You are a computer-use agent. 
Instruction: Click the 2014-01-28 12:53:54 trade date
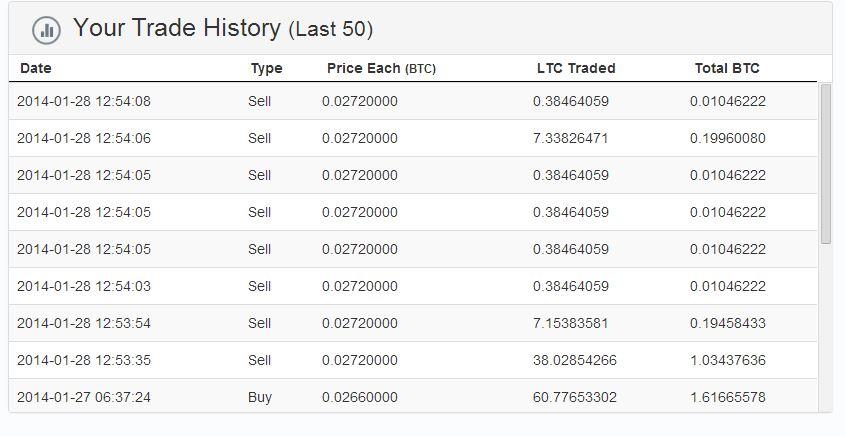coord(84,323)
